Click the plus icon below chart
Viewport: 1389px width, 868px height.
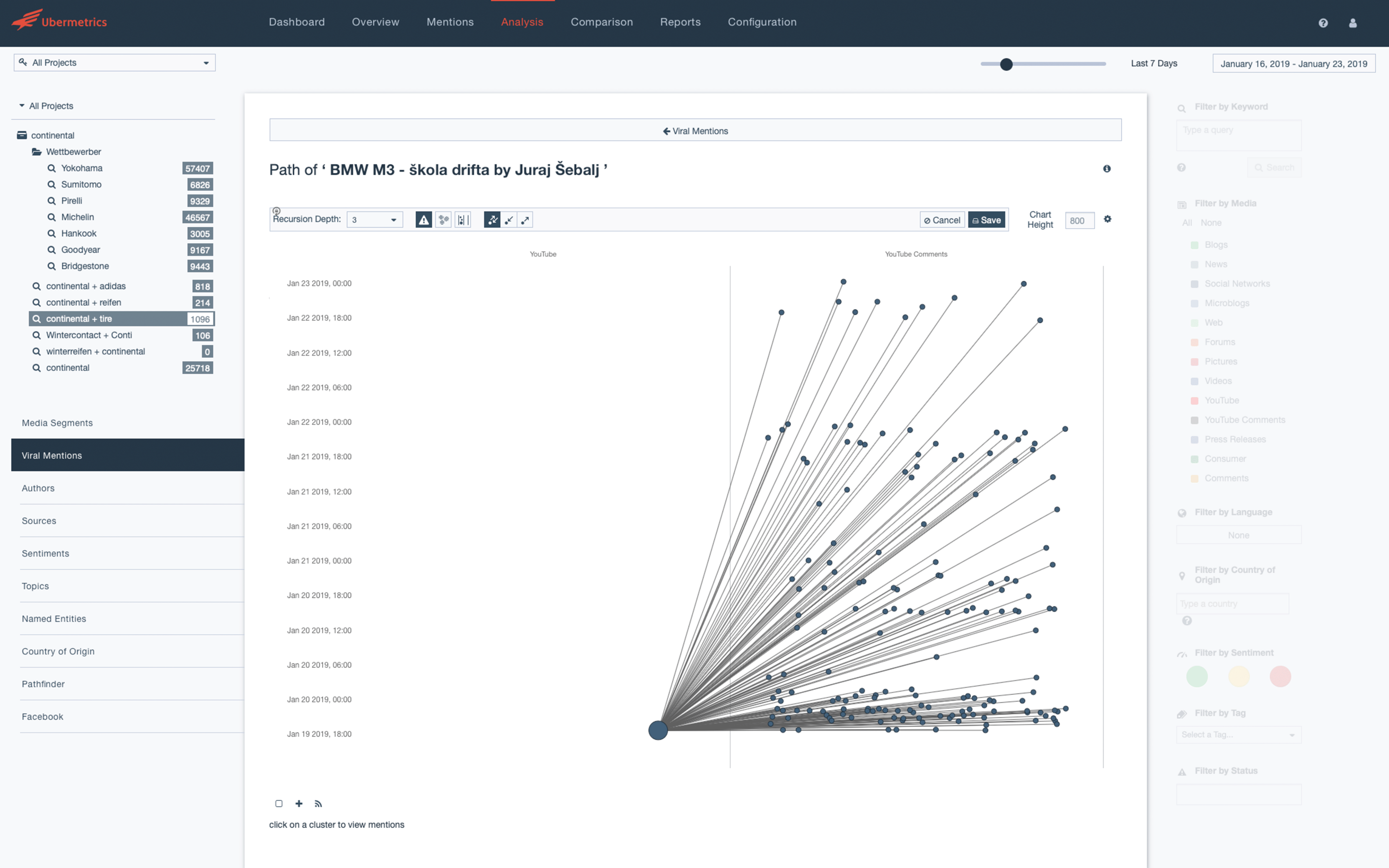[299, 804]
